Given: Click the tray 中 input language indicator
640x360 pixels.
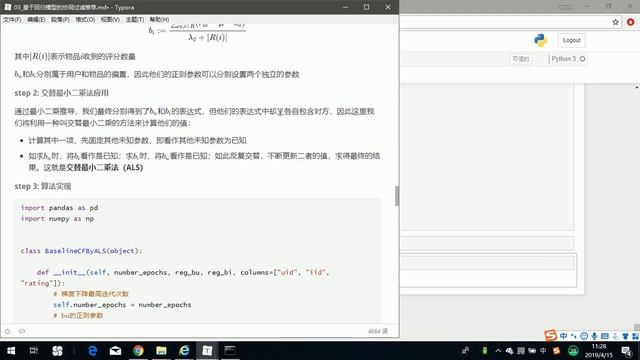Looking at the screenshot, I should pos(543,351).
